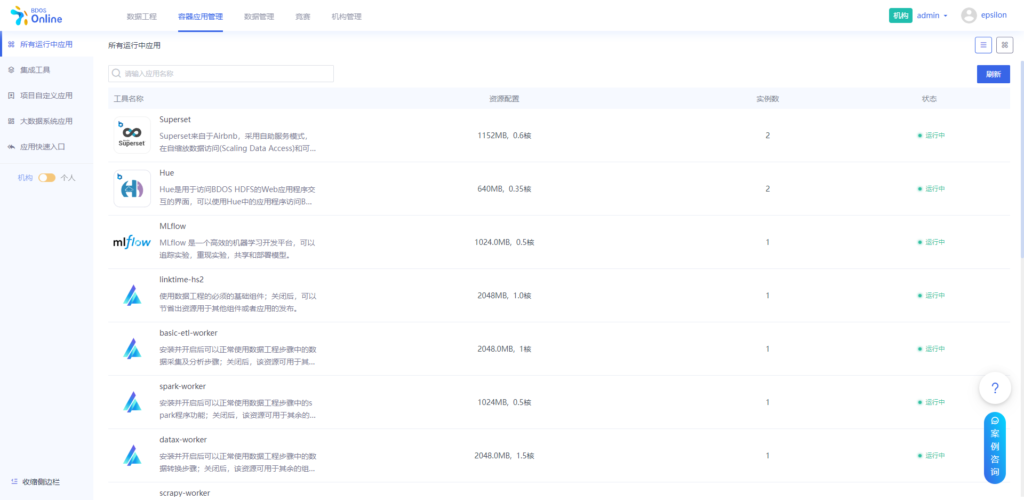Click Superset's 1152MB, 0.6核 resource value
This screenshot has height=500, width=1024.
[504, 135]
